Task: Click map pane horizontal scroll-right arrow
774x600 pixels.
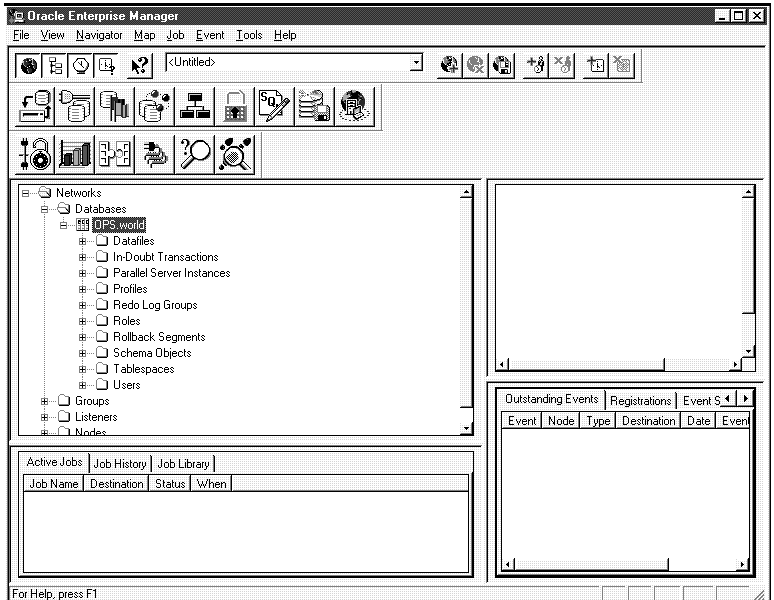Action: [x=735, y=365]
